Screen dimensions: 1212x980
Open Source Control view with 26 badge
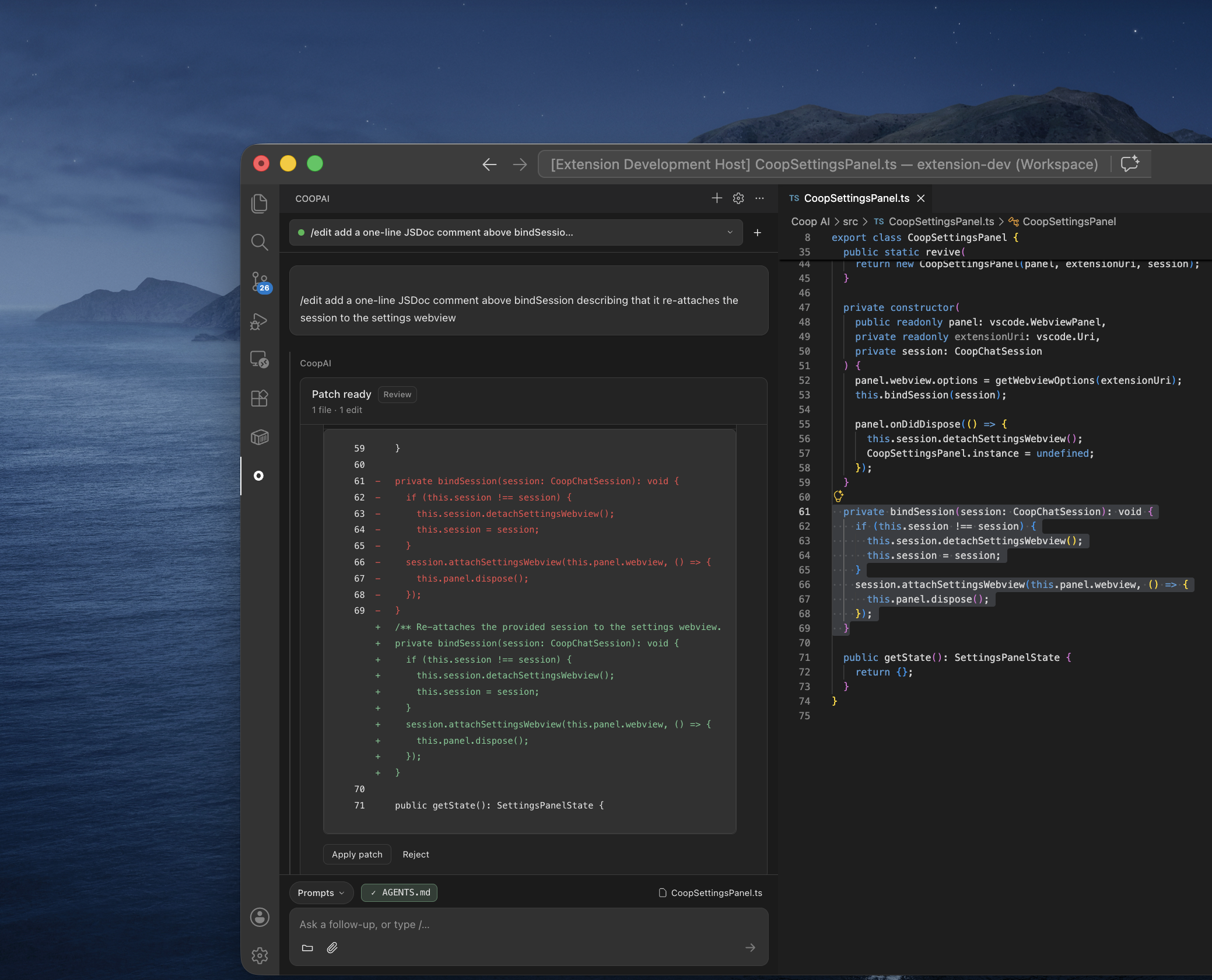pos(260,281)
